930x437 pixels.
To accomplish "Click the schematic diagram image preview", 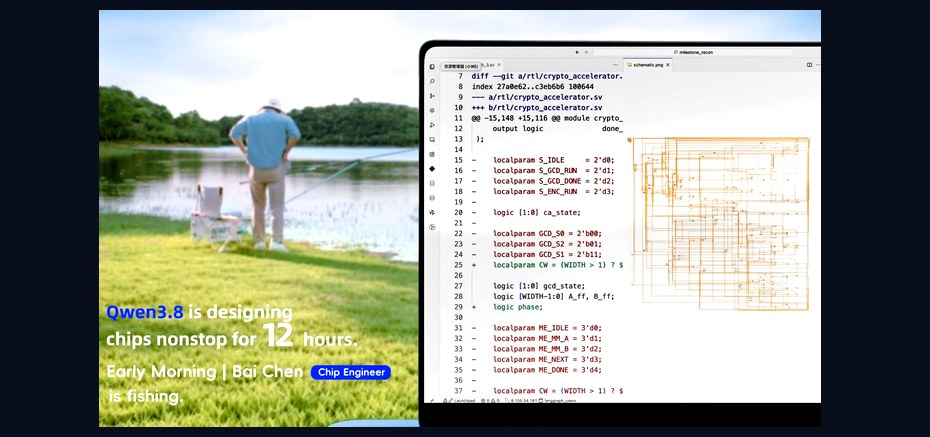I will [721, 224].
